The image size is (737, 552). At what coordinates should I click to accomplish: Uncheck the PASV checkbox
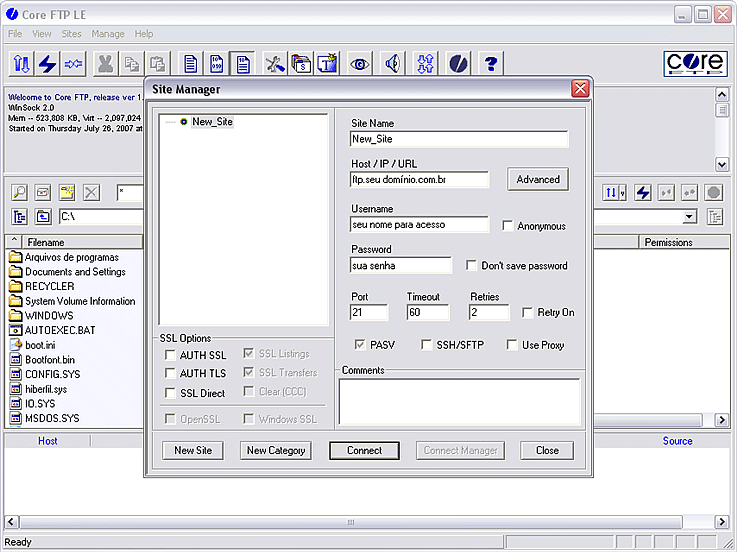pos(360,345)
